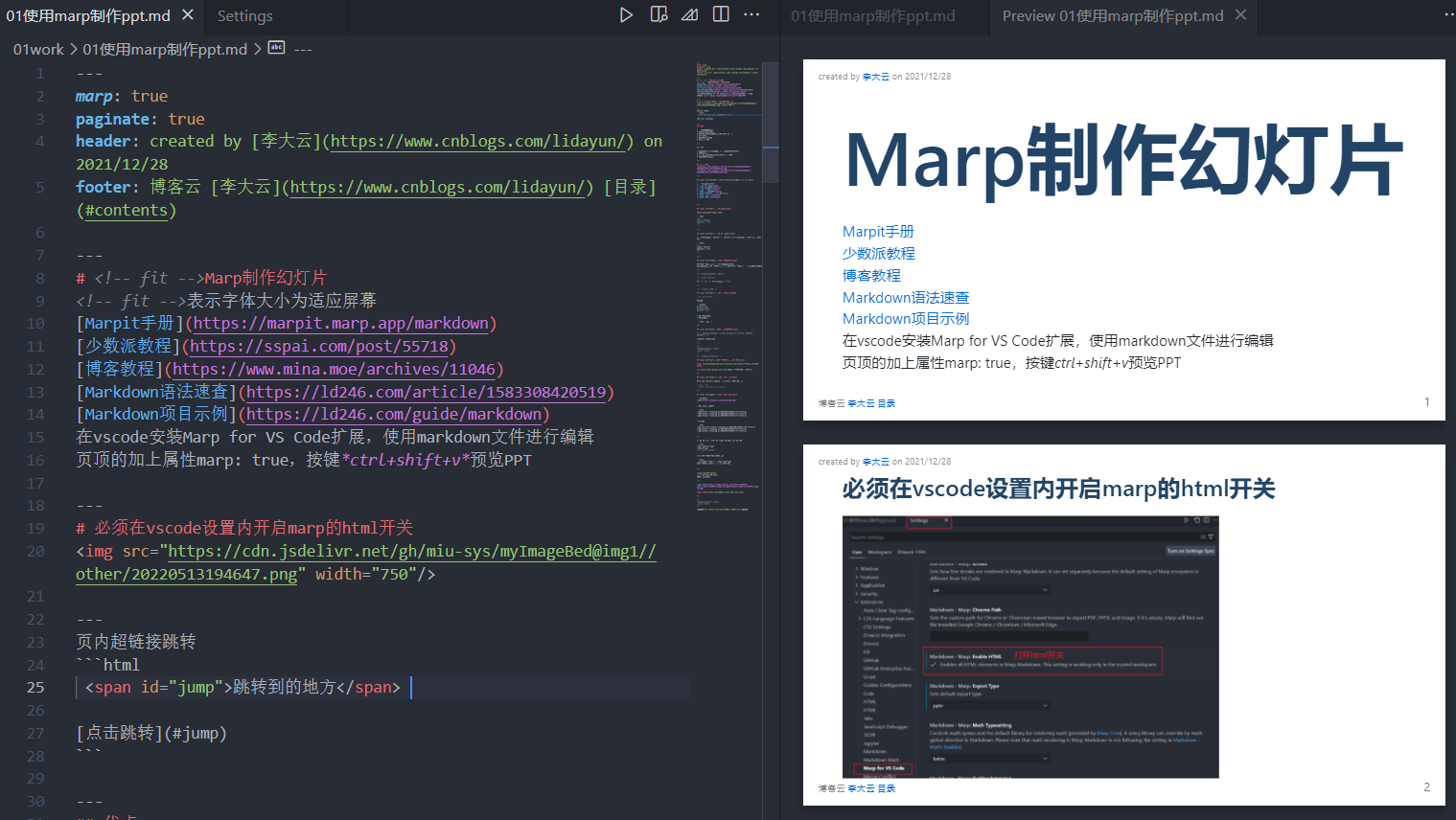Open more actions for the preview editor group

click(x=1448, y=14)
